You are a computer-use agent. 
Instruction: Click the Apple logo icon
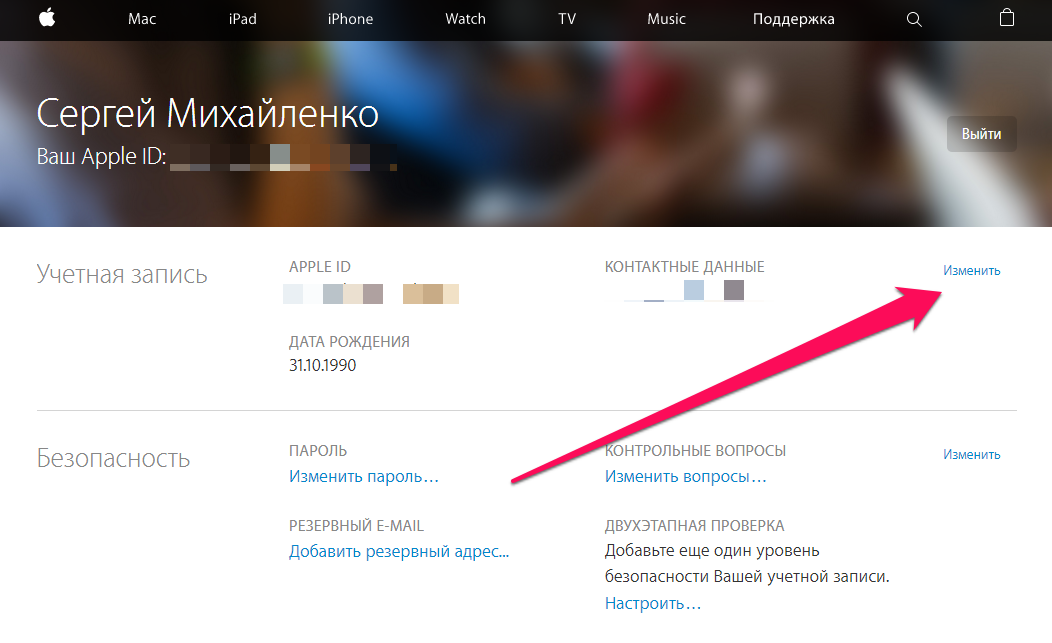click(47, 18)
